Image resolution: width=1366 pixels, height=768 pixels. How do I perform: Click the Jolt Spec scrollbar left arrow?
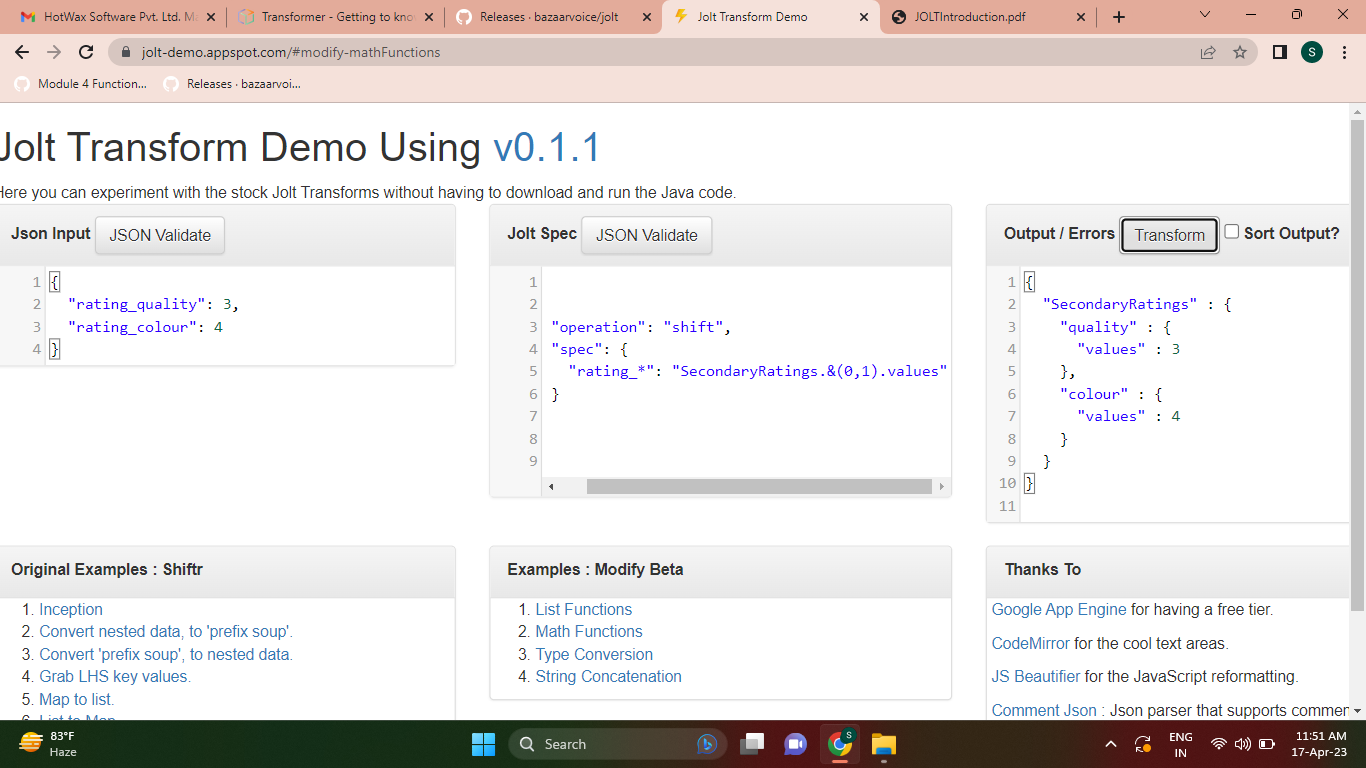(x=552, y=486)
